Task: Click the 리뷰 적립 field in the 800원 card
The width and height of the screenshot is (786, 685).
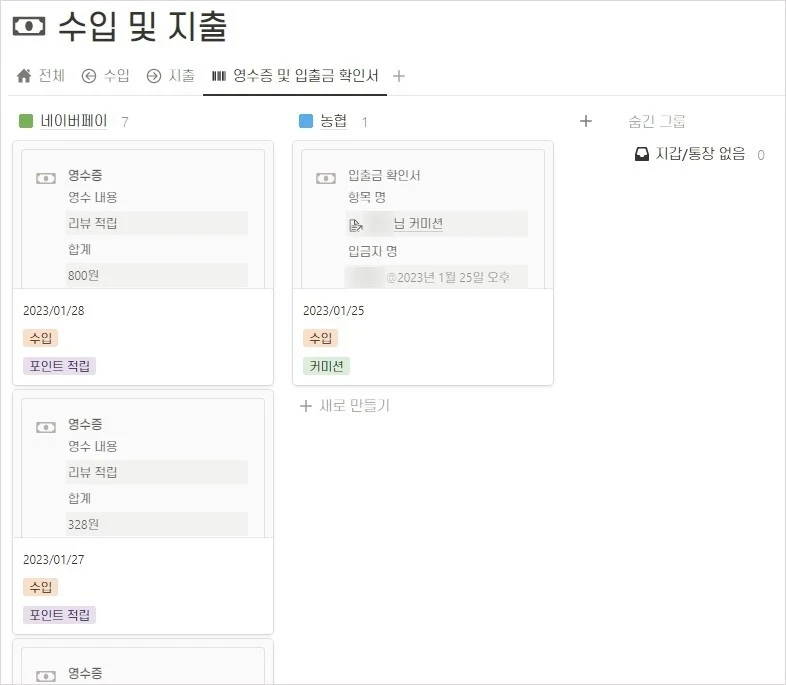Action: click(x=157, y=223)
